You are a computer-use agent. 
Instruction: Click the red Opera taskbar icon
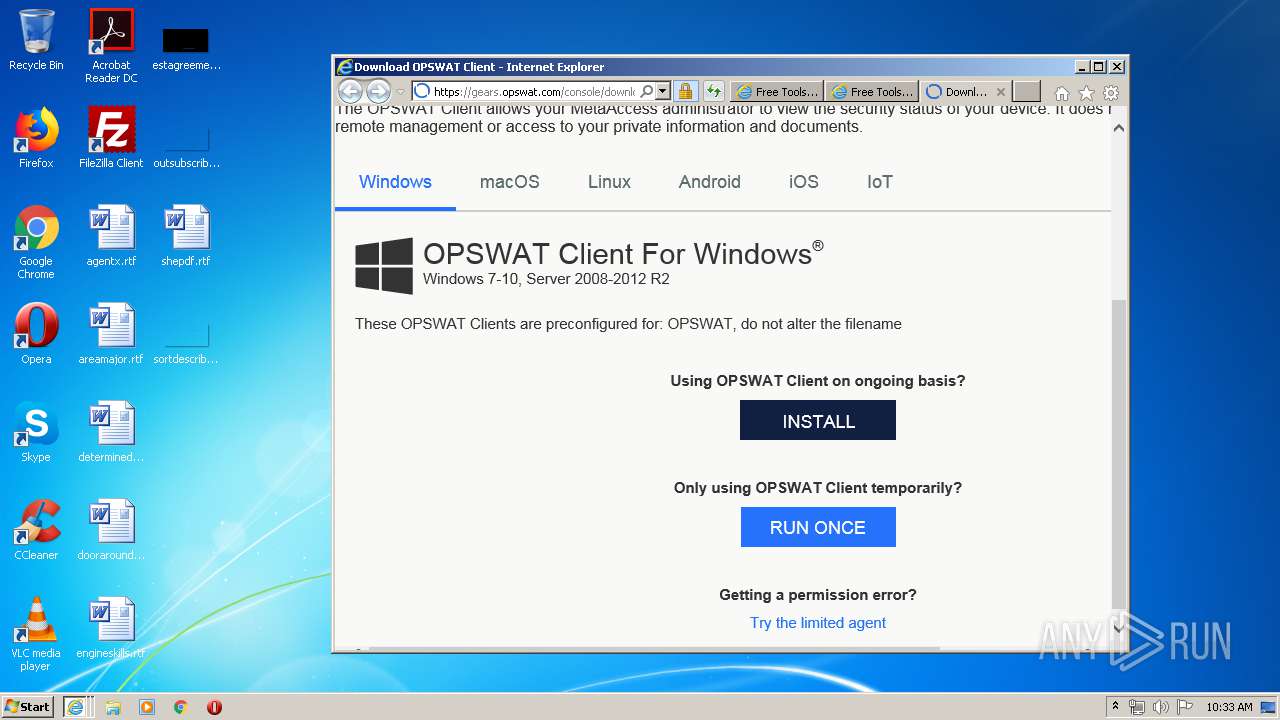(214, 707)
